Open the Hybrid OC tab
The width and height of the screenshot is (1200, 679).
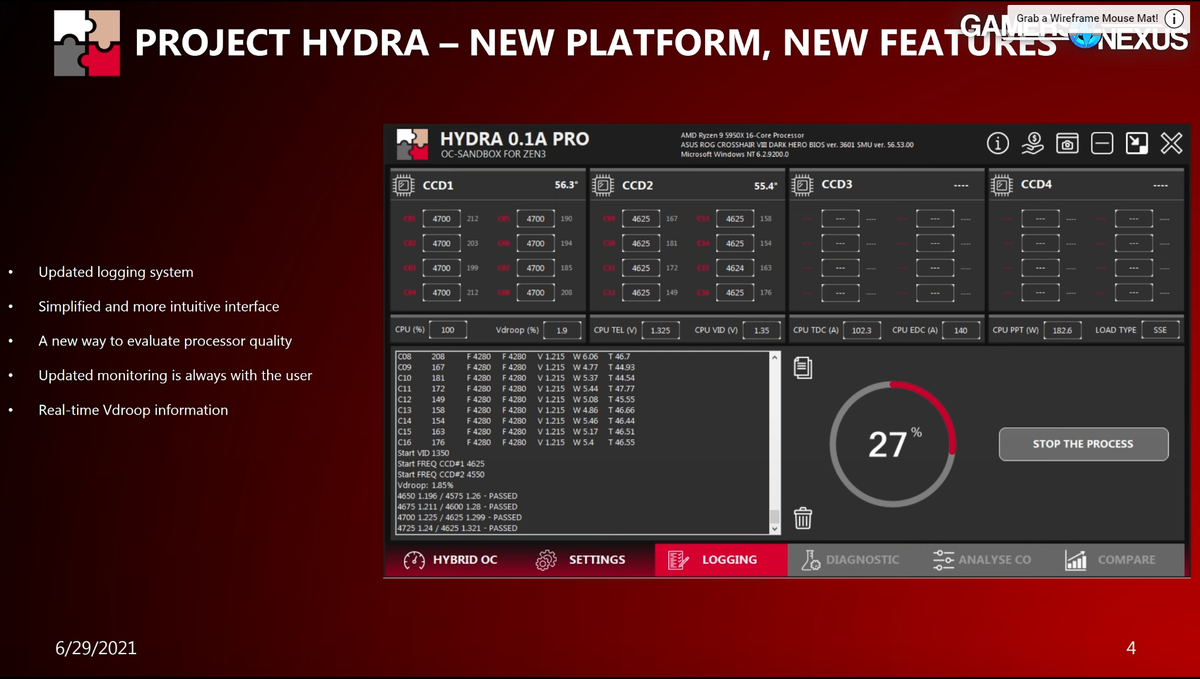pos(450,560)
